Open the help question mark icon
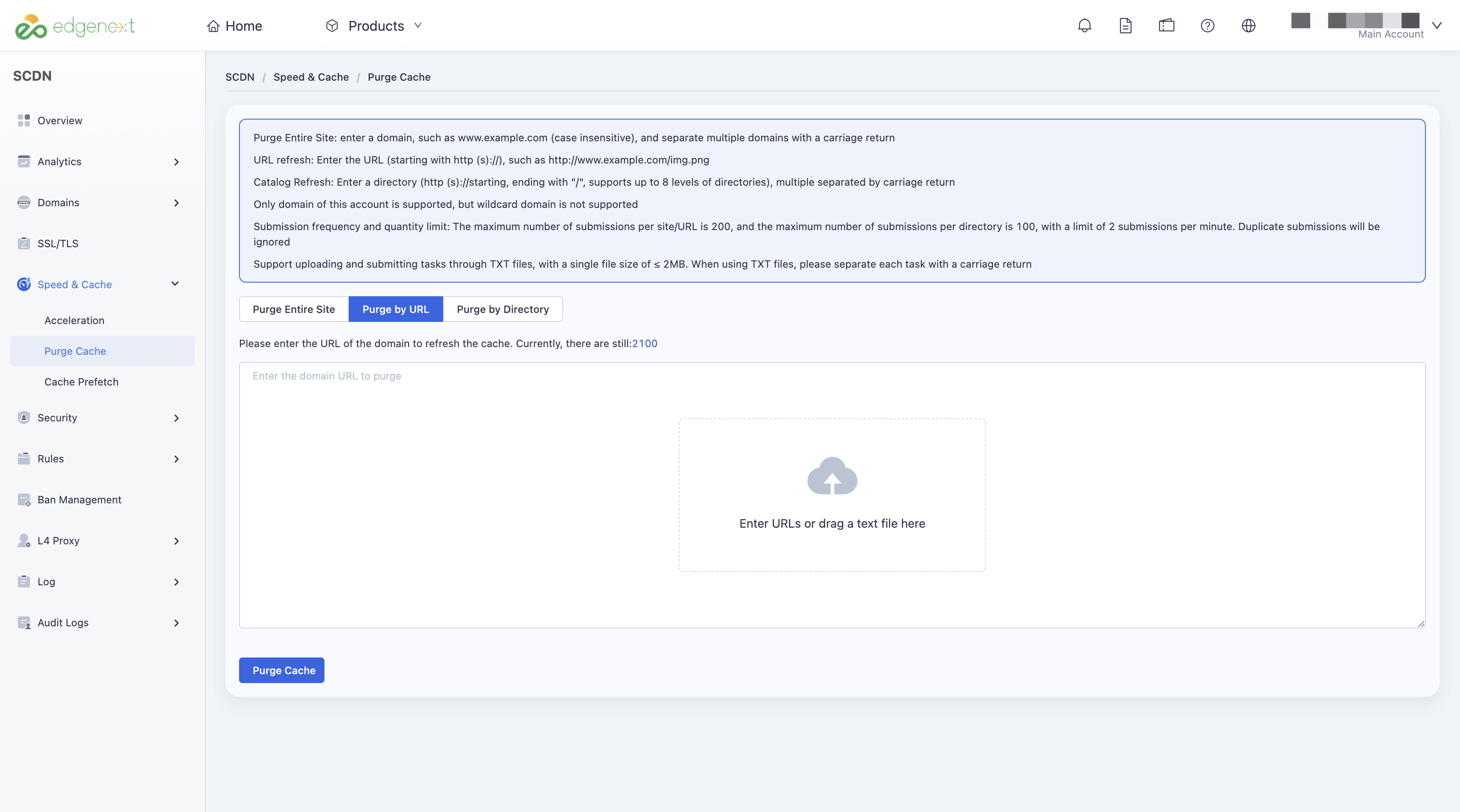The height and width of the screenshot is (812, 1460). click(x=1207, y=26)
